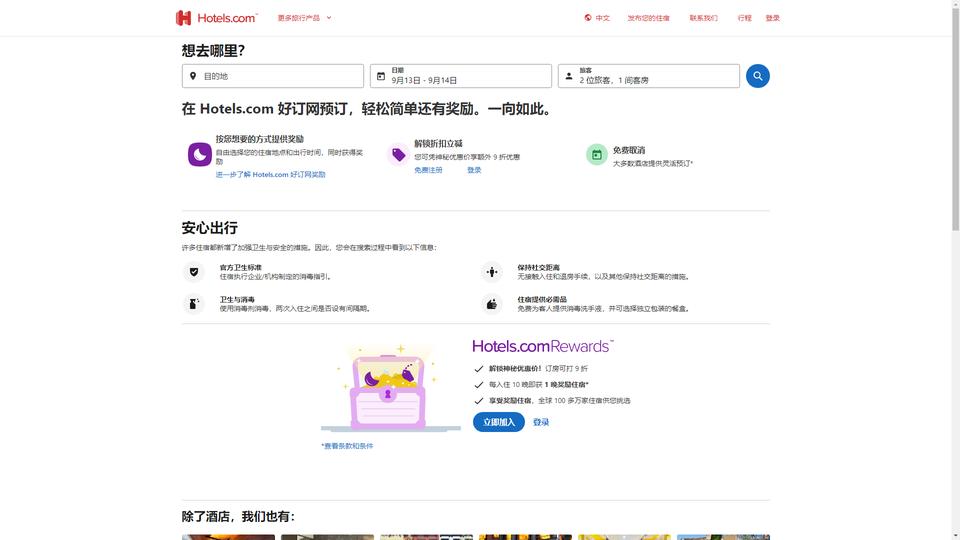
Task: Click the green calendar free cancellation icon
Action: [597, 155]
